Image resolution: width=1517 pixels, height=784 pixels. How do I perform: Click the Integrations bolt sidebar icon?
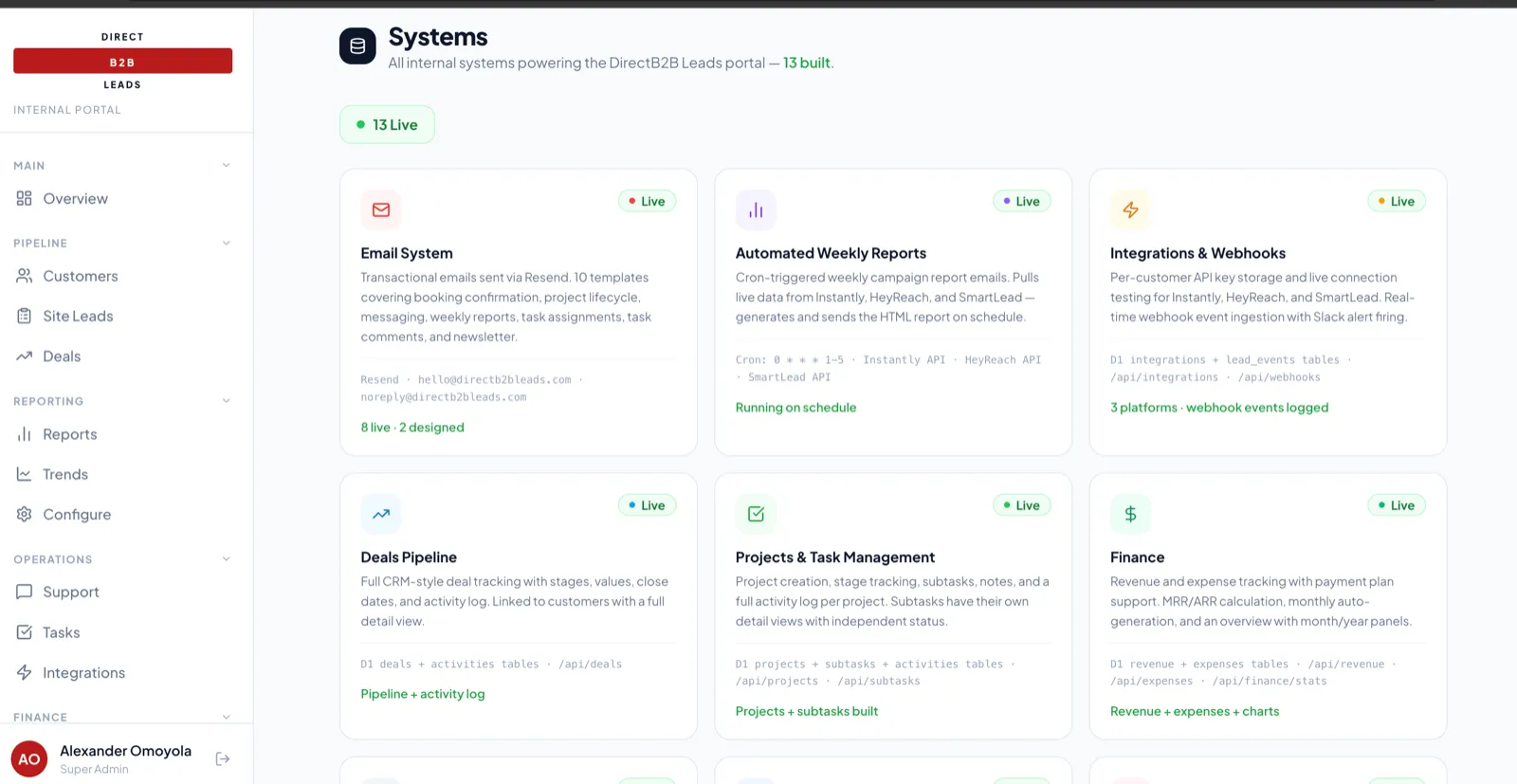(x=25, y=672)
